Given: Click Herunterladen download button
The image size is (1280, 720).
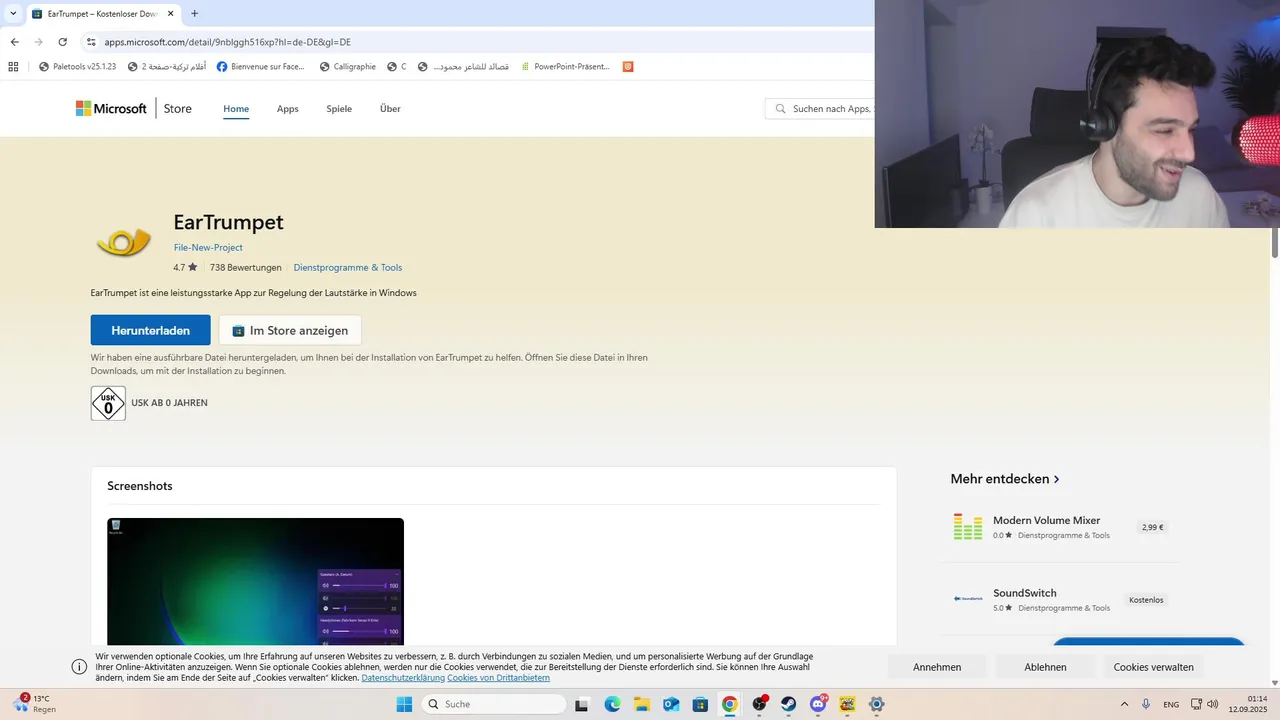Looking at the screenshot, I should [151, 330].
